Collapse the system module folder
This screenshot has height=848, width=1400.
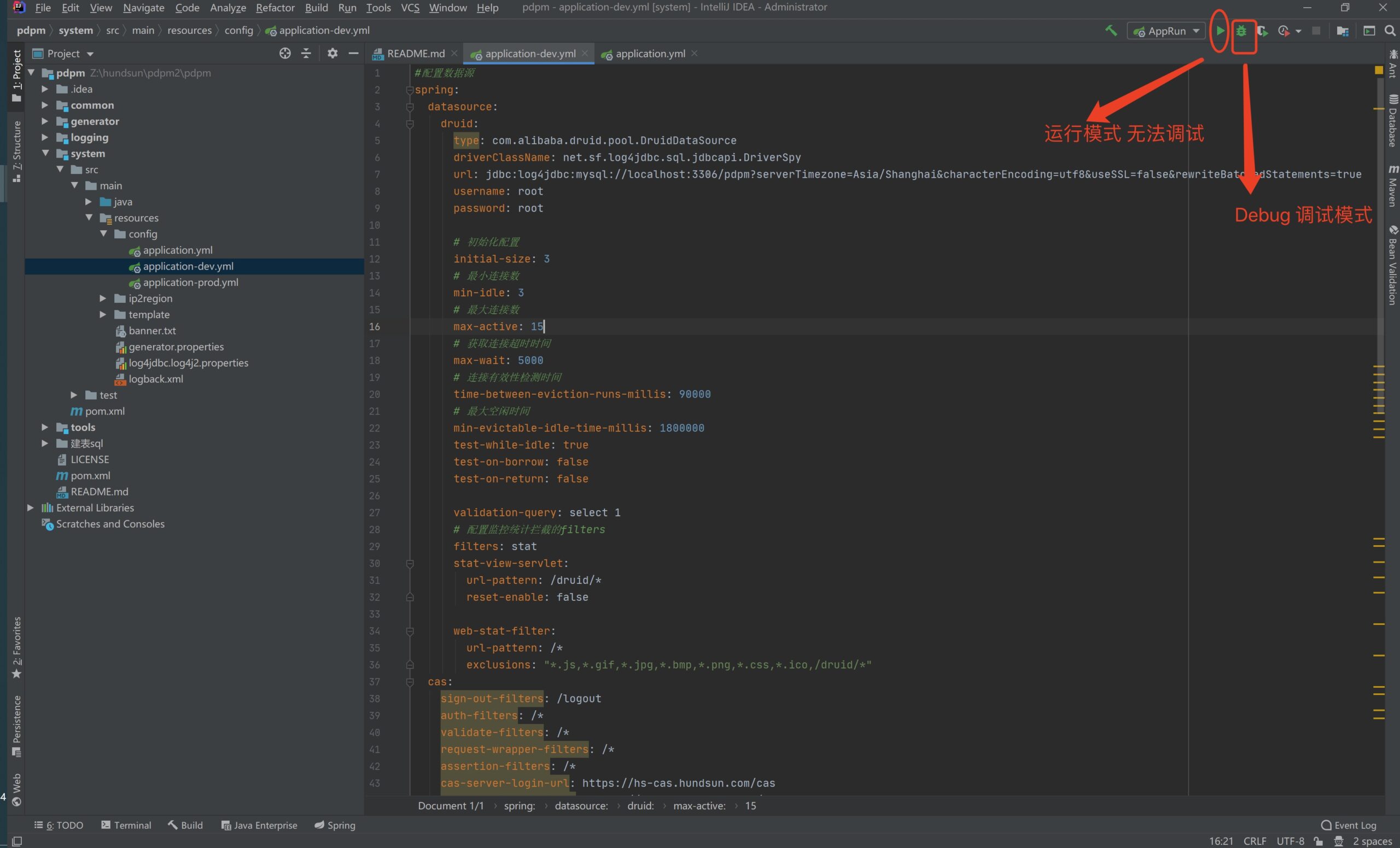(x=45, y=153)
